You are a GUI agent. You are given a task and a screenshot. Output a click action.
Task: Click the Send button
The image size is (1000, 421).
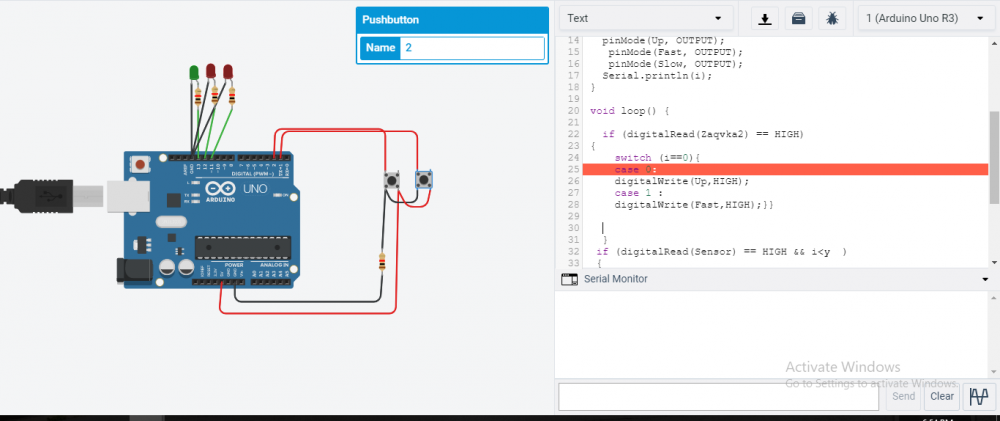pos(903,396)
